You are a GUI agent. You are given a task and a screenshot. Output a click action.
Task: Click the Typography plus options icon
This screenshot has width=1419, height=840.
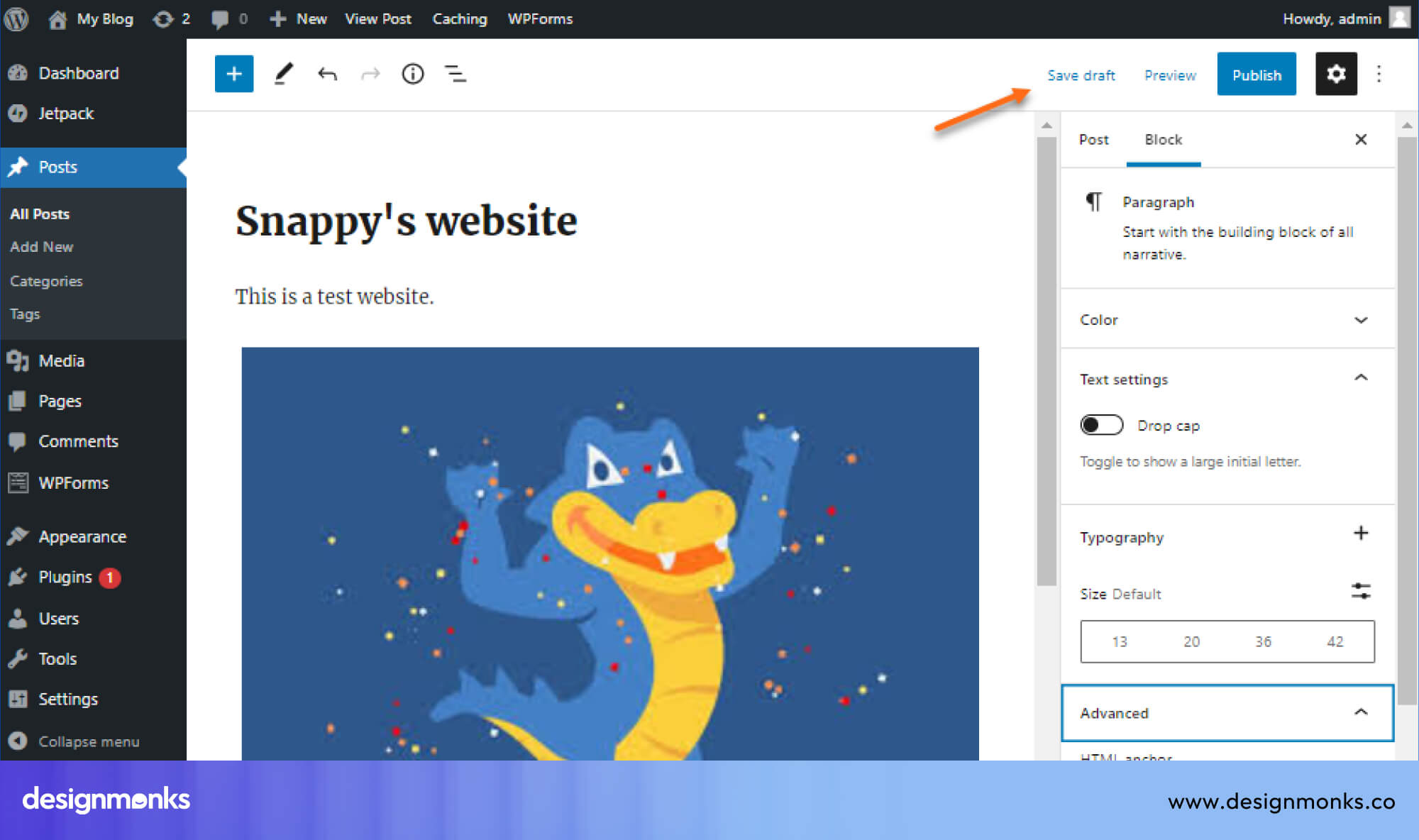(1361, 534)
